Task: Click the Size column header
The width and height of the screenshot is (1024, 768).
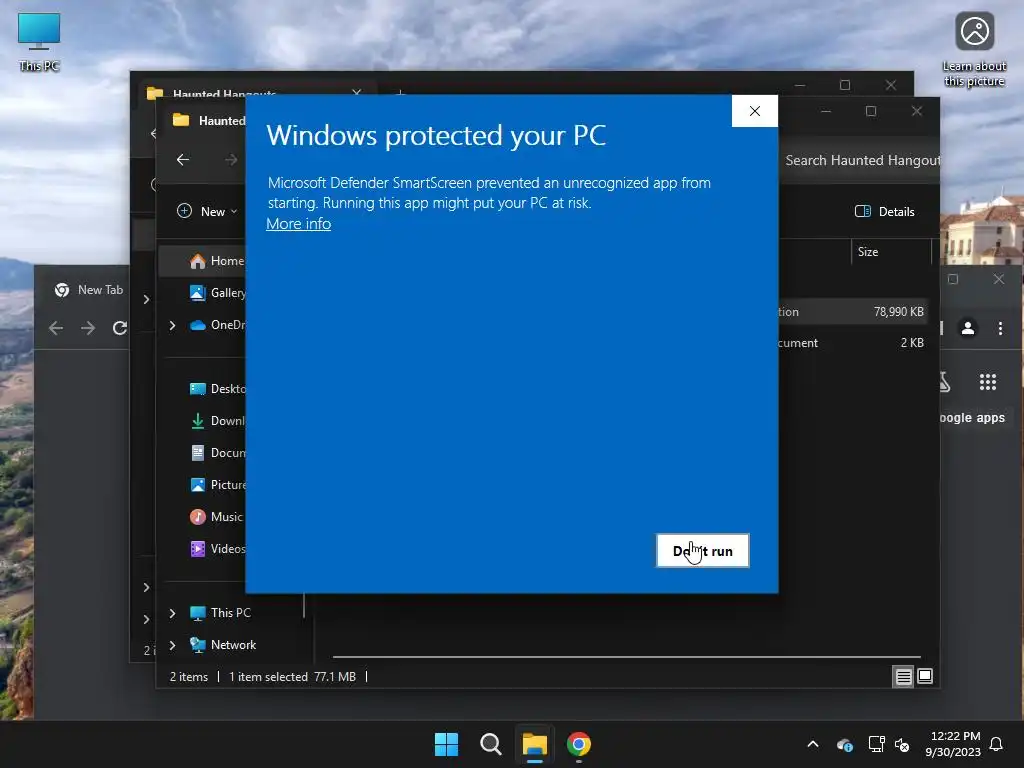Action: [x=891, y=251]
